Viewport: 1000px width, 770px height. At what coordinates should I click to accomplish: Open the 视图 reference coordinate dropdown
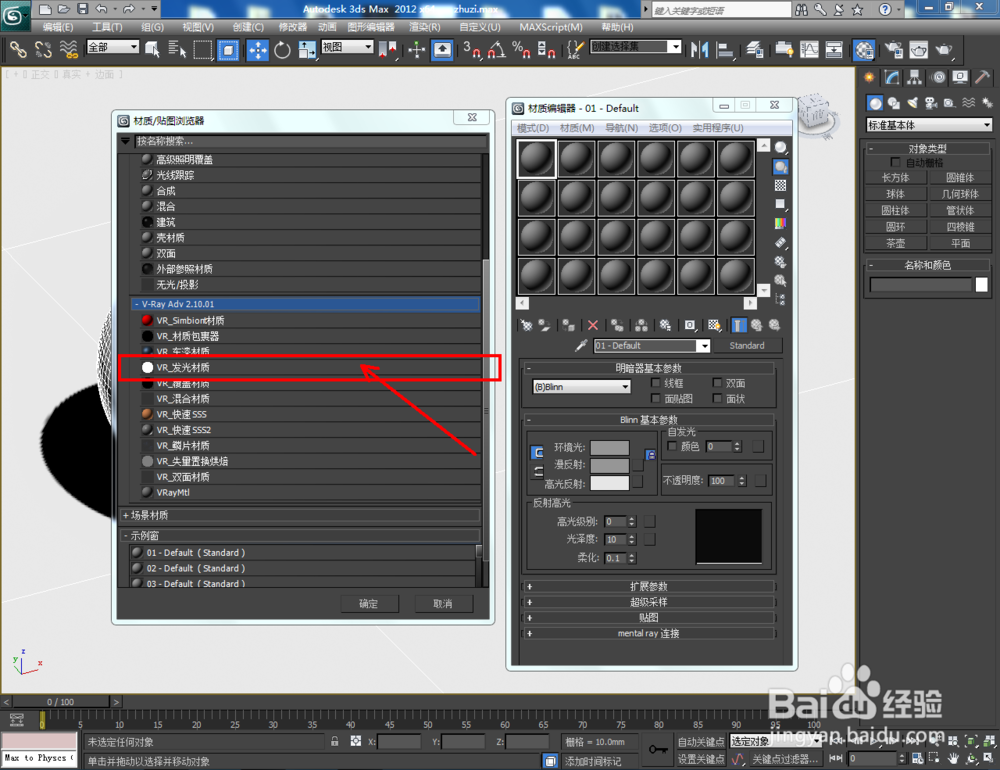click(x=347, y=47)
